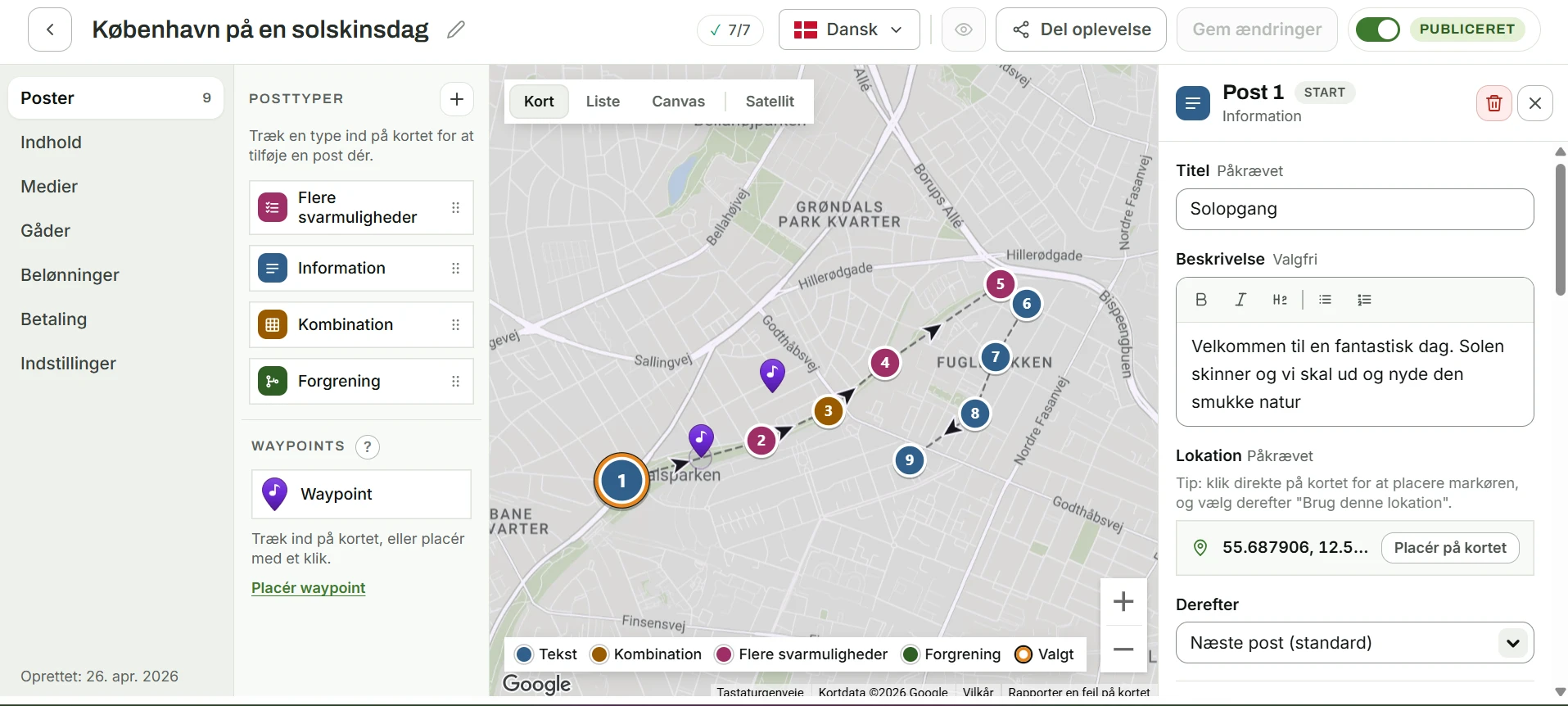Switch to the Kort map view
Screen dimensions: 1568x706
pos(540,102)
